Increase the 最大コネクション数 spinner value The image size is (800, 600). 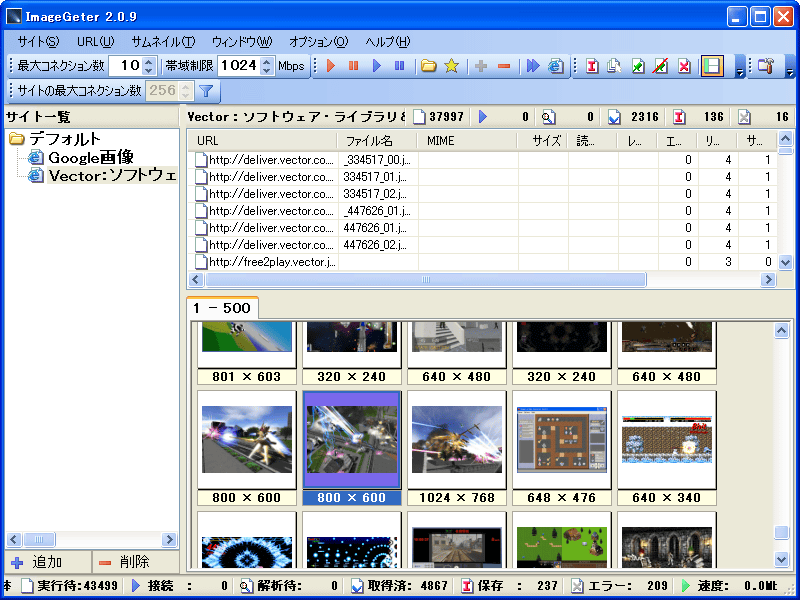click(x=149, y=61)
